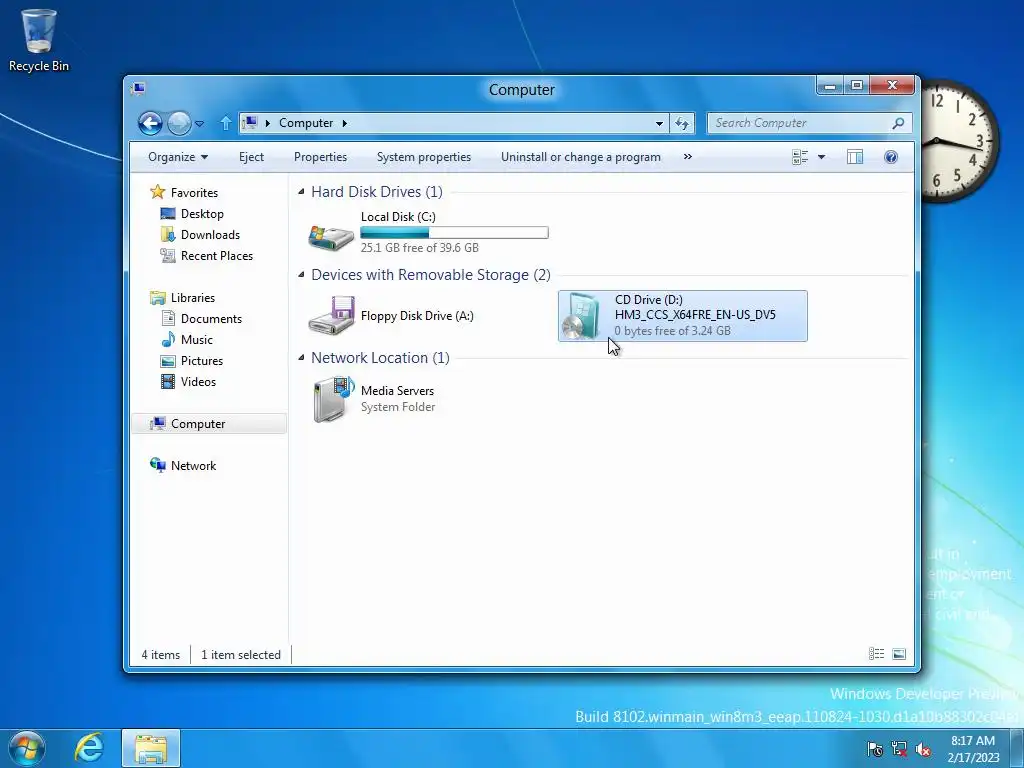Click the desktop clock gadget
This screenshot has height=768, width=1024.
coord(961,141)
